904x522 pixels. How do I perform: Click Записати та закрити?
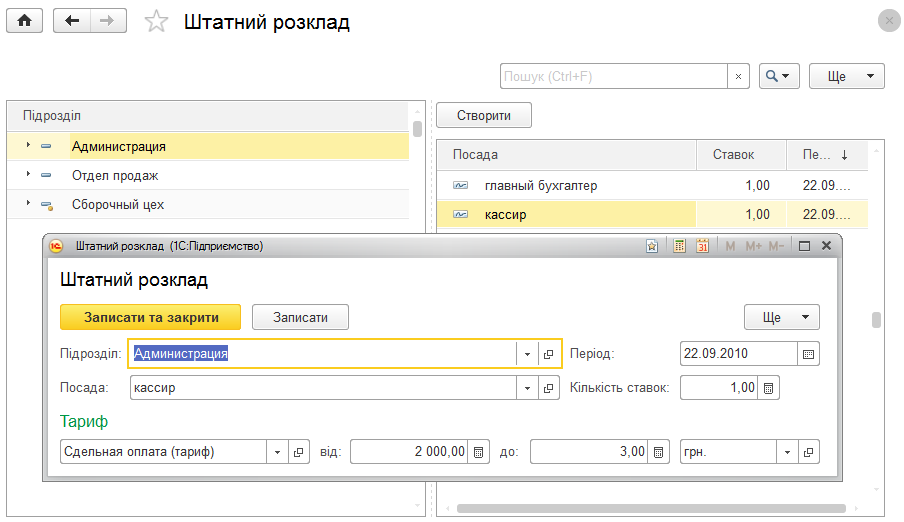coord(150,317)
